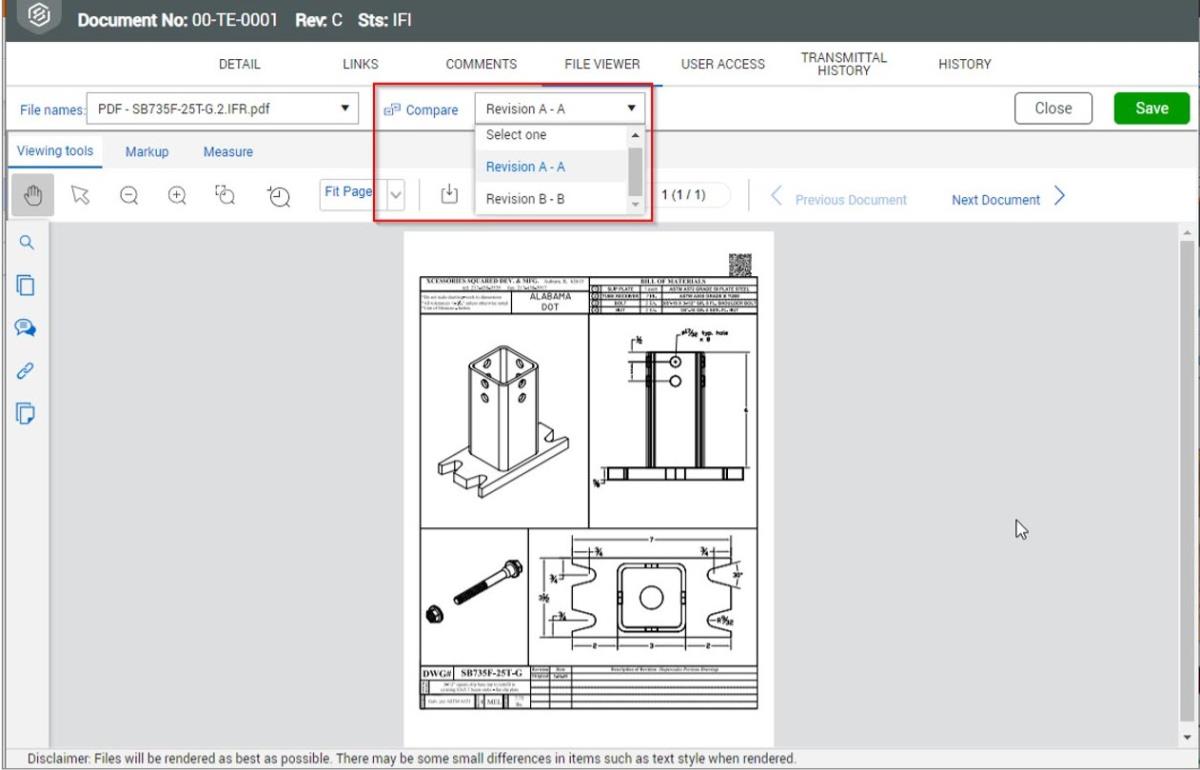Go to Previous Document
The image size is (1200, 770).
[839, 199]
